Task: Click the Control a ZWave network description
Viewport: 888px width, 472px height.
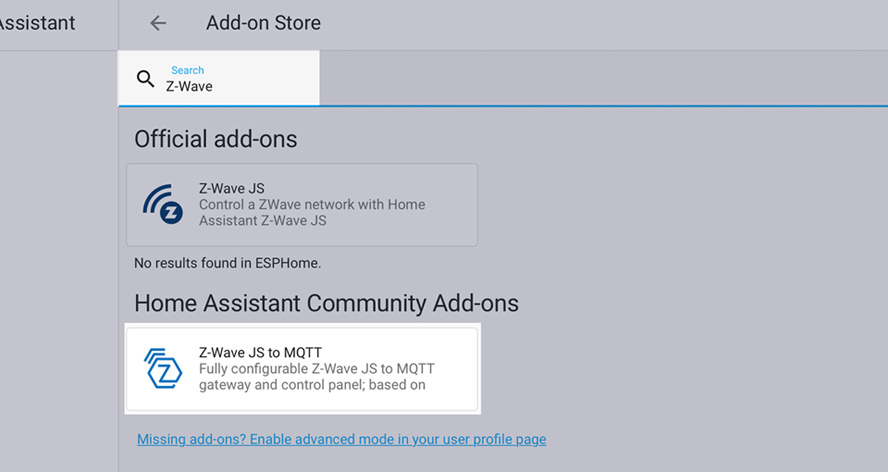Action: click(x=312, y=212)
